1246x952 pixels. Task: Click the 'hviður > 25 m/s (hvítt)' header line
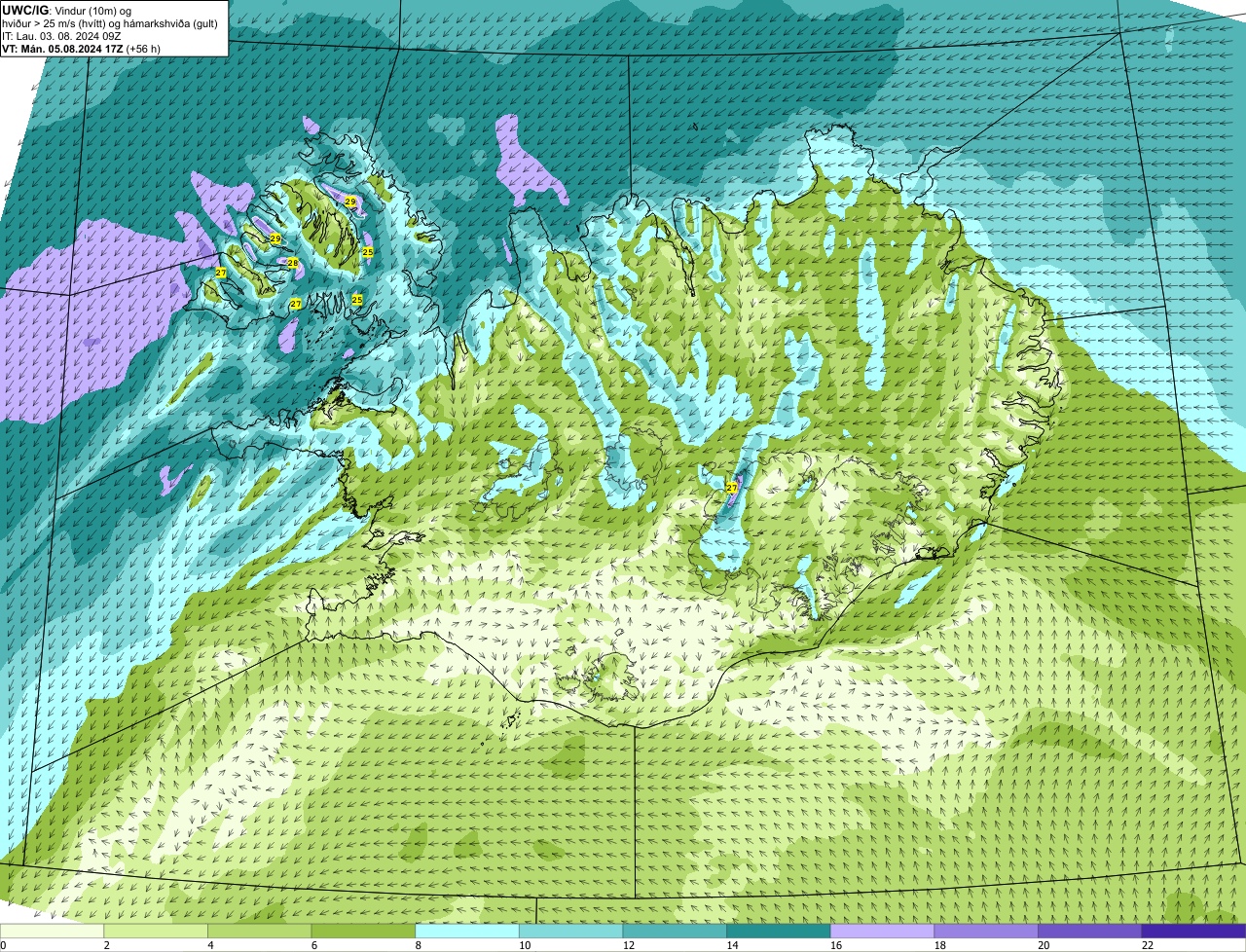coord(110,22)
